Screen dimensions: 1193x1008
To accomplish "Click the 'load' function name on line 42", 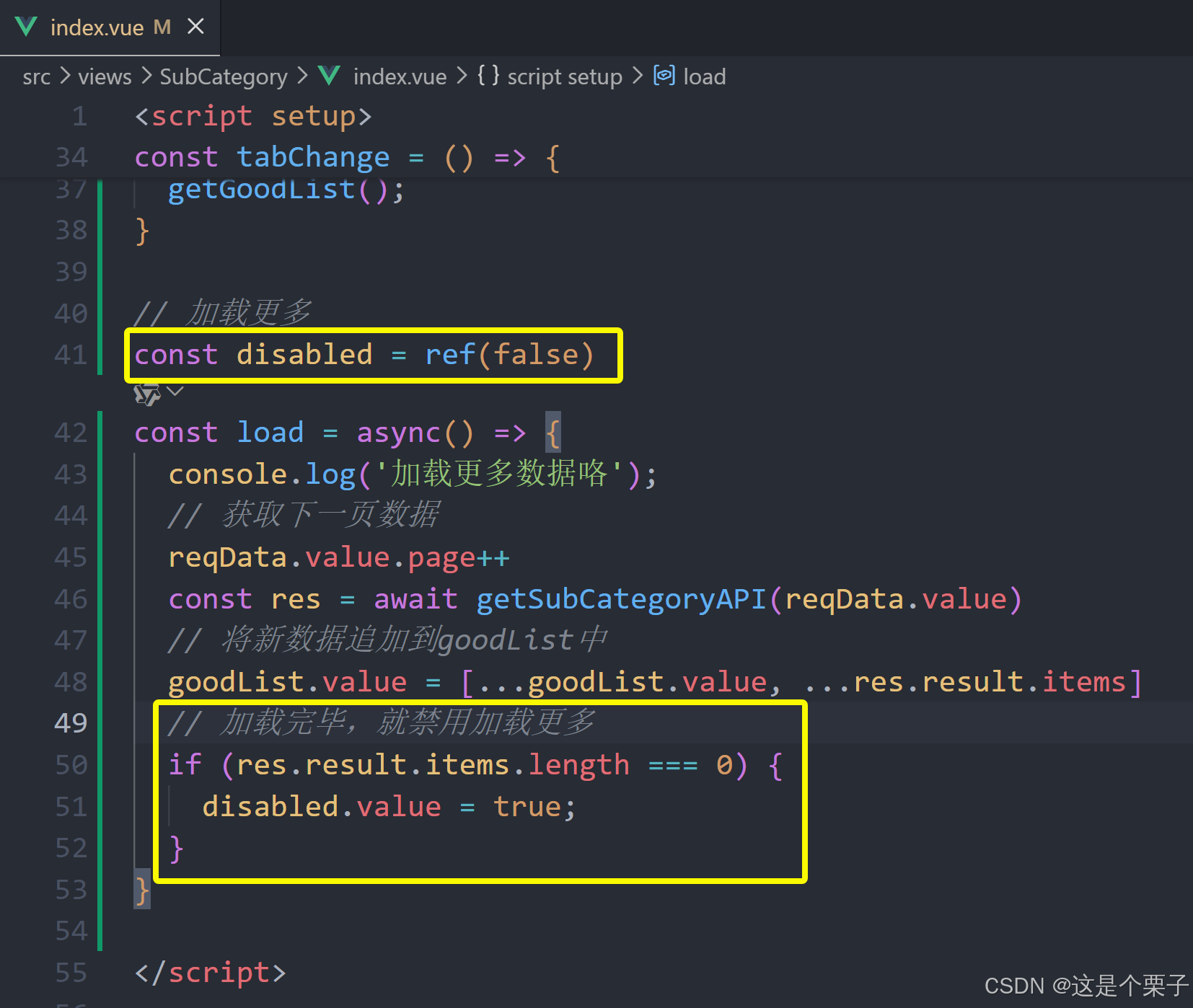I will pyautogui.click(x=270, y=433).
